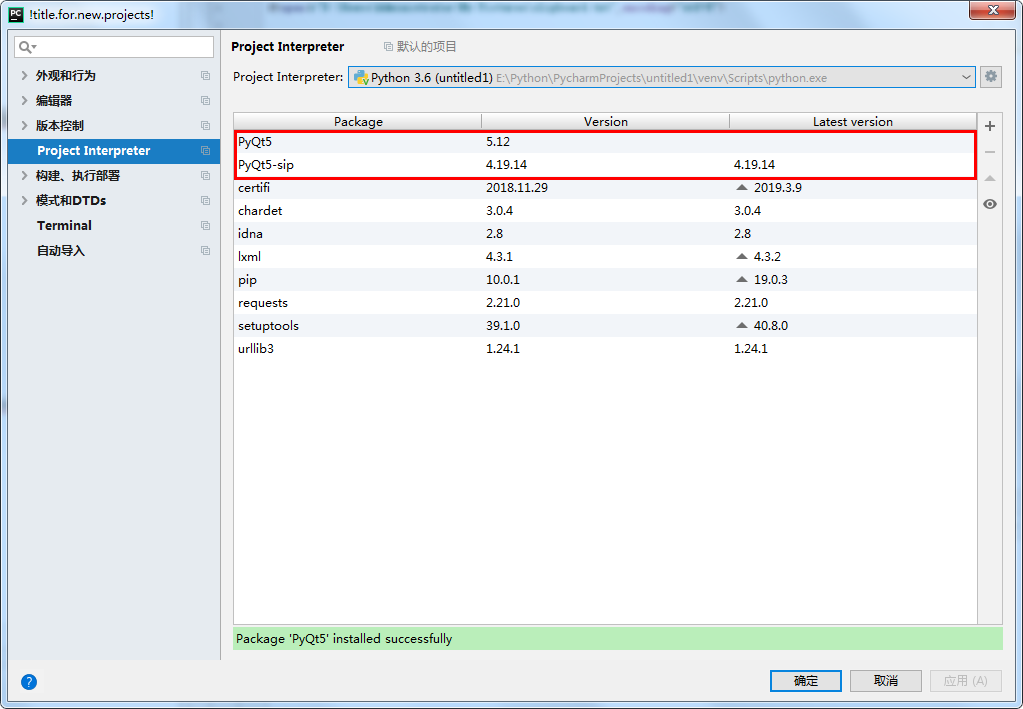The image size is (1023, 709).
Task: Expand the 版本控制 settings group
Action: coord(24,125)
